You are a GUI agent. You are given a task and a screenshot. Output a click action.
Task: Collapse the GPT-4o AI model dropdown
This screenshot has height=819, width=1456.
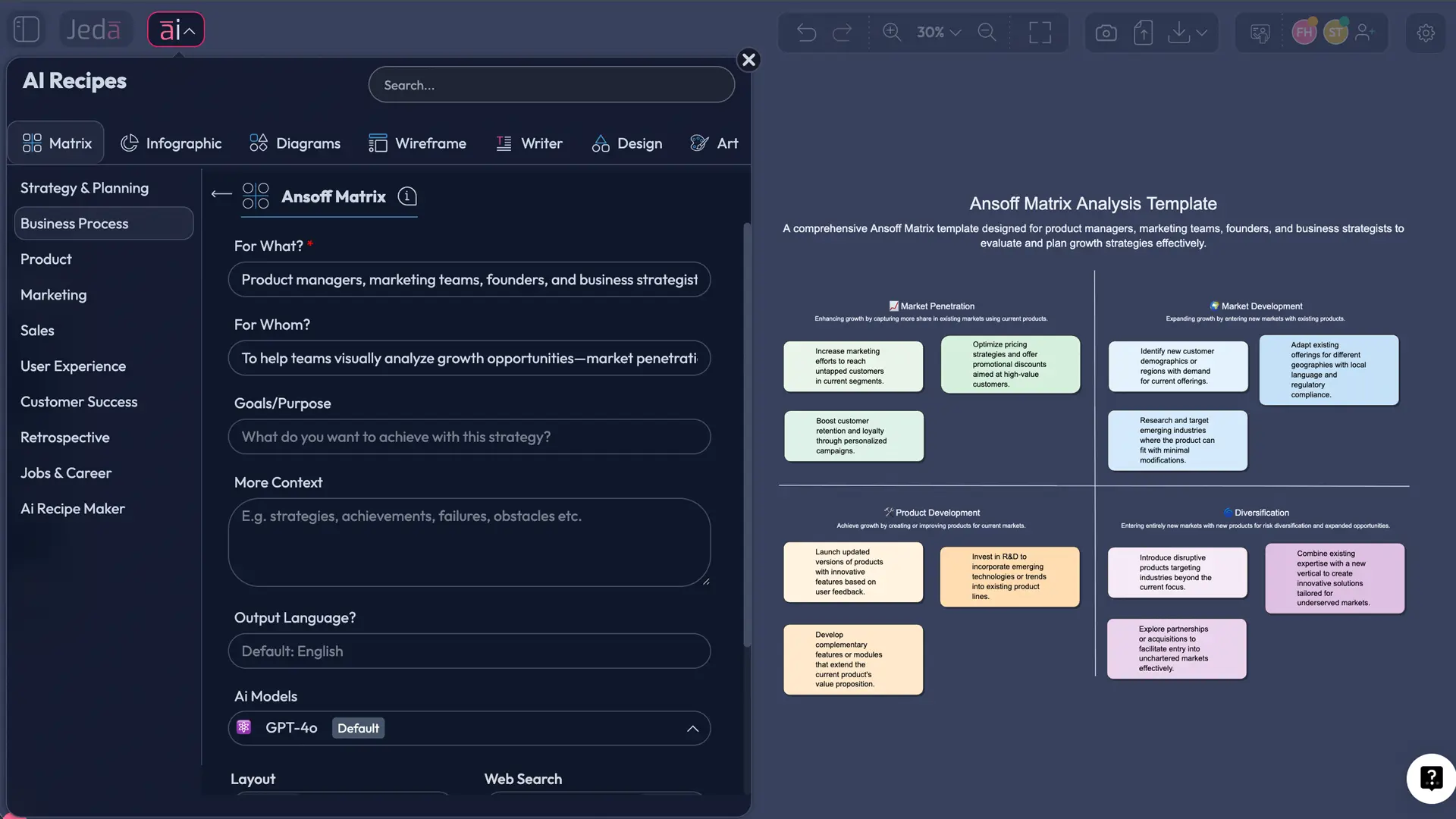click(692, 728)
